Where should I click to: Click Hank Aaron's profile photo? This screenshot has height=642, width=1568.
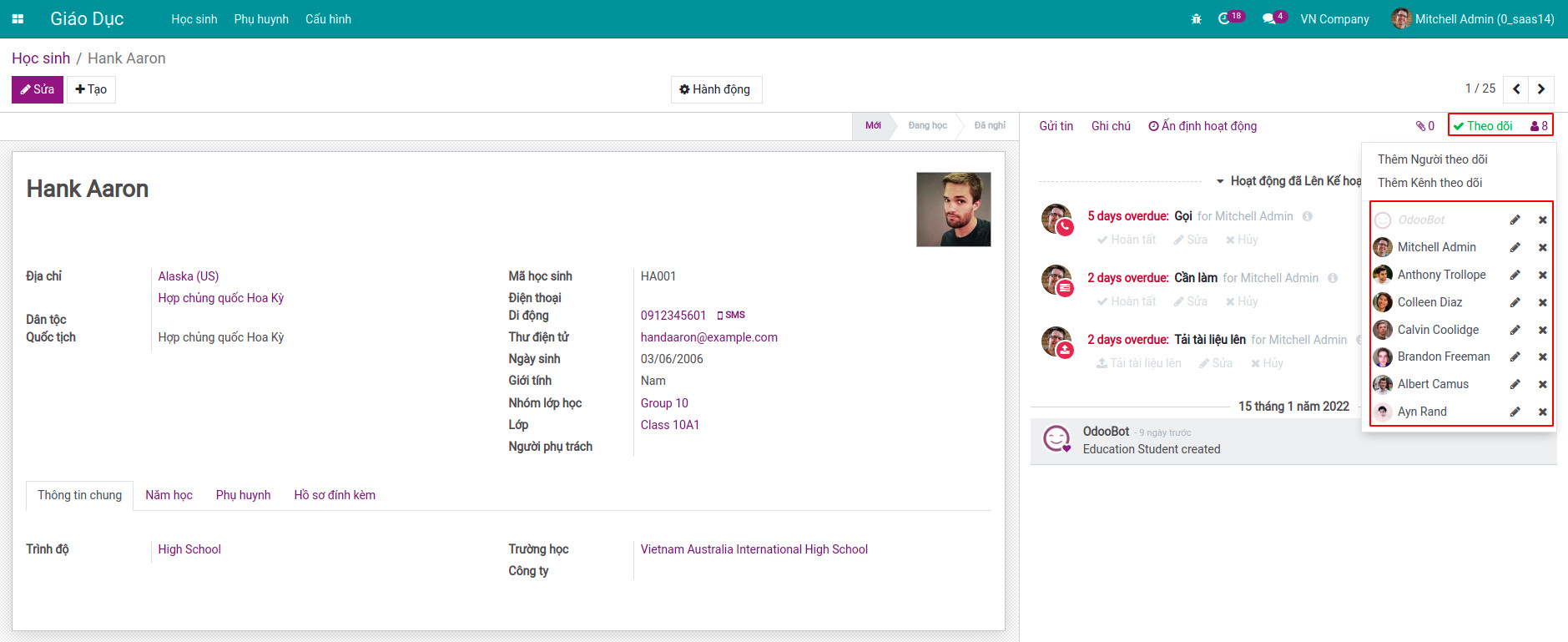point(953,210)
